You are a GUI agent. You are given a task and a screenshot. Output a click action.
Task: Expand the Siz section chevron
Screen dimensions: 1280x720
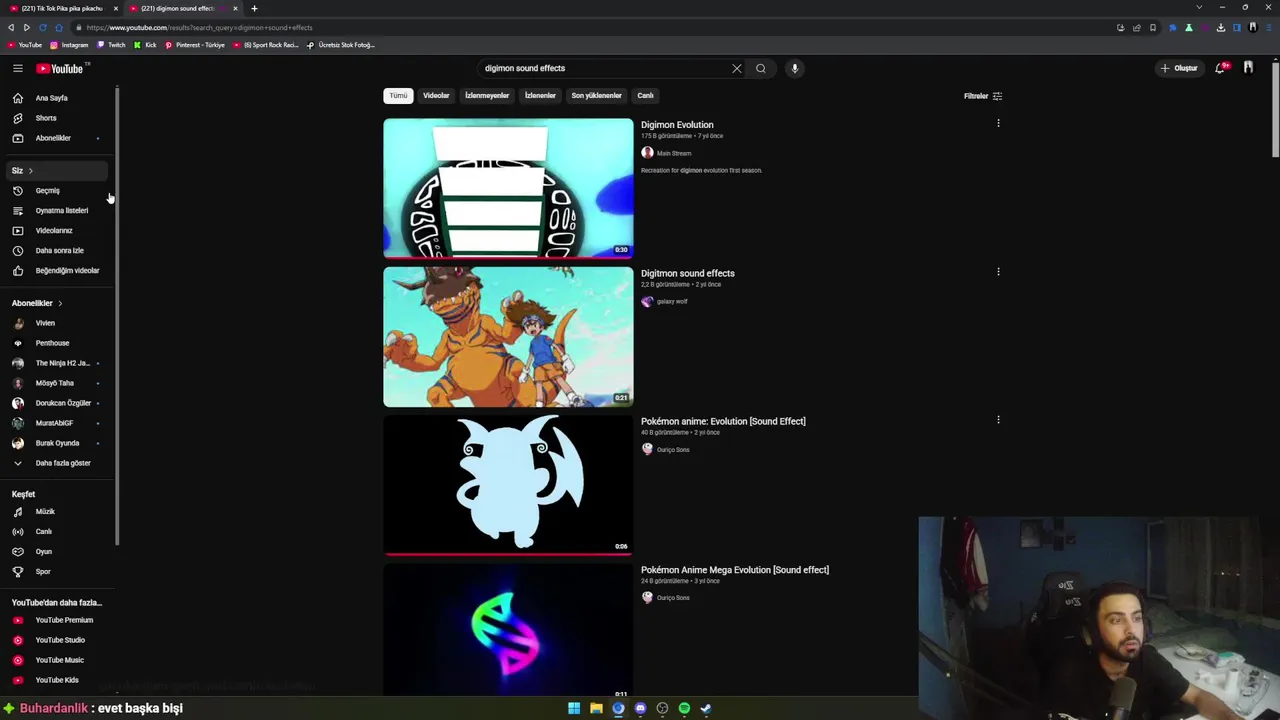coord(30,171)
